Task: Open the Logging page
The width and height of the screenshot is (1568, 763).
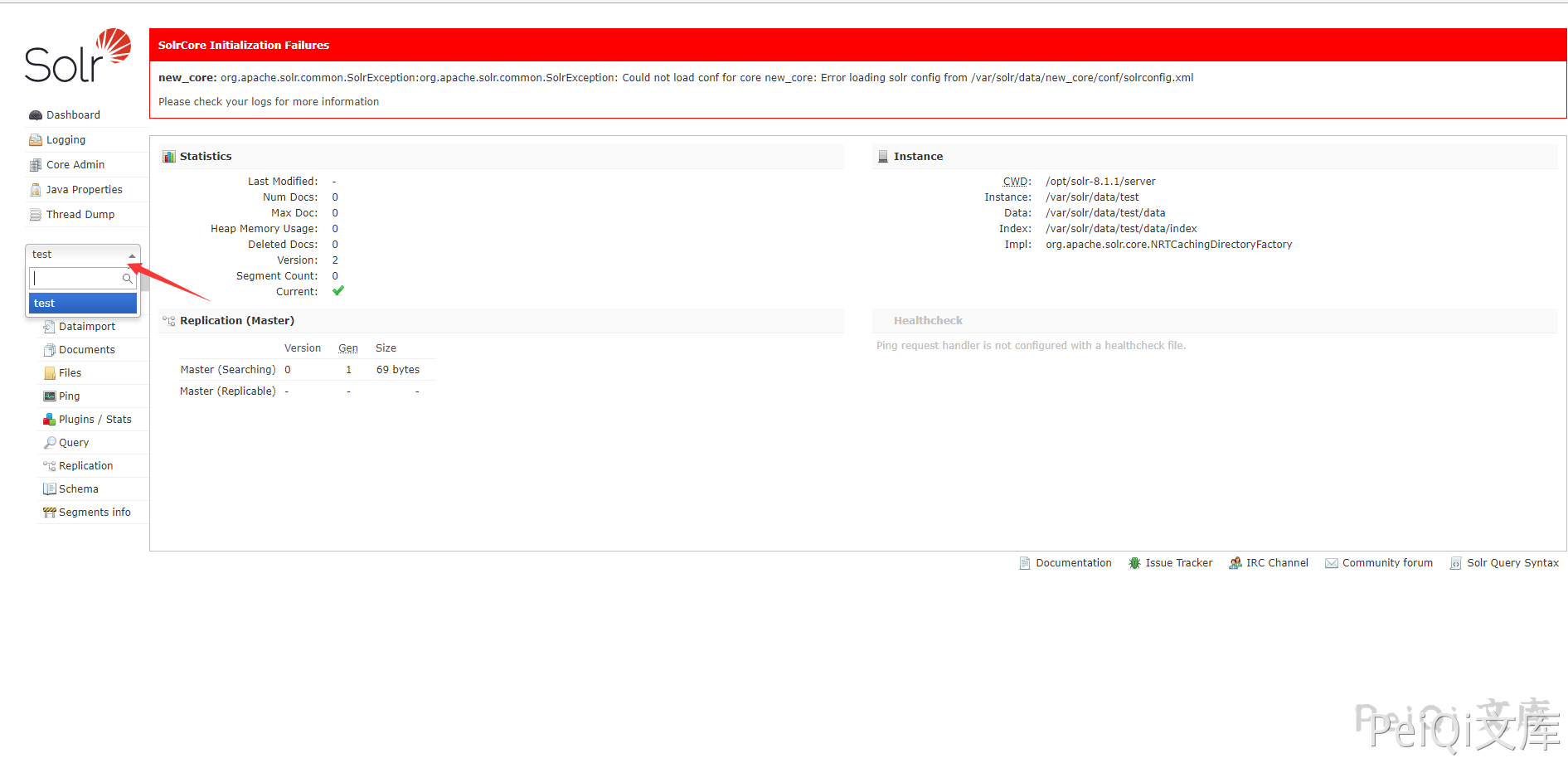Action: [x=66, y=140]
